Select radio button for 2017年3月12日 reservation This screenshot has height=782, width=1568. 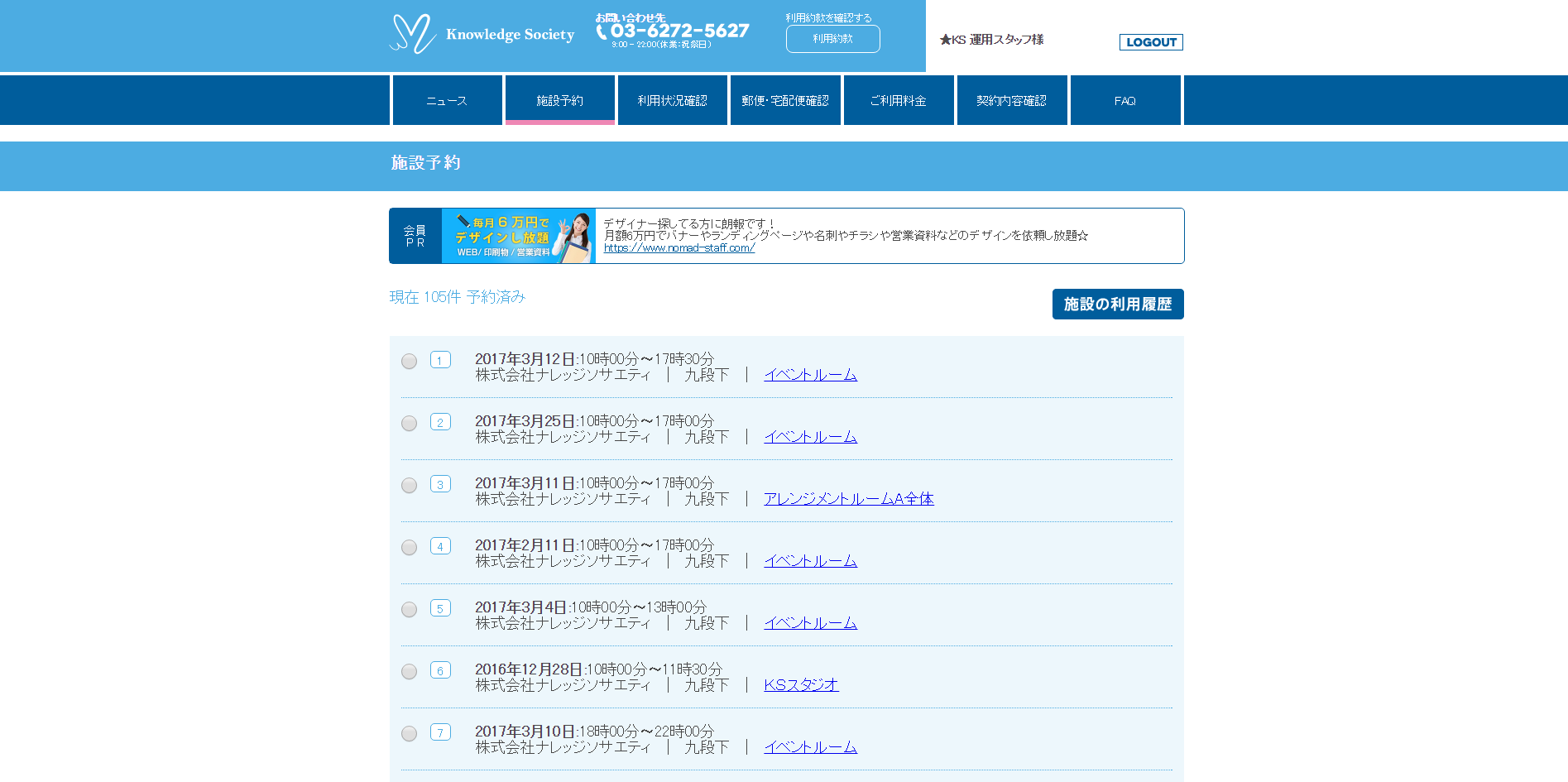(409, 362)
